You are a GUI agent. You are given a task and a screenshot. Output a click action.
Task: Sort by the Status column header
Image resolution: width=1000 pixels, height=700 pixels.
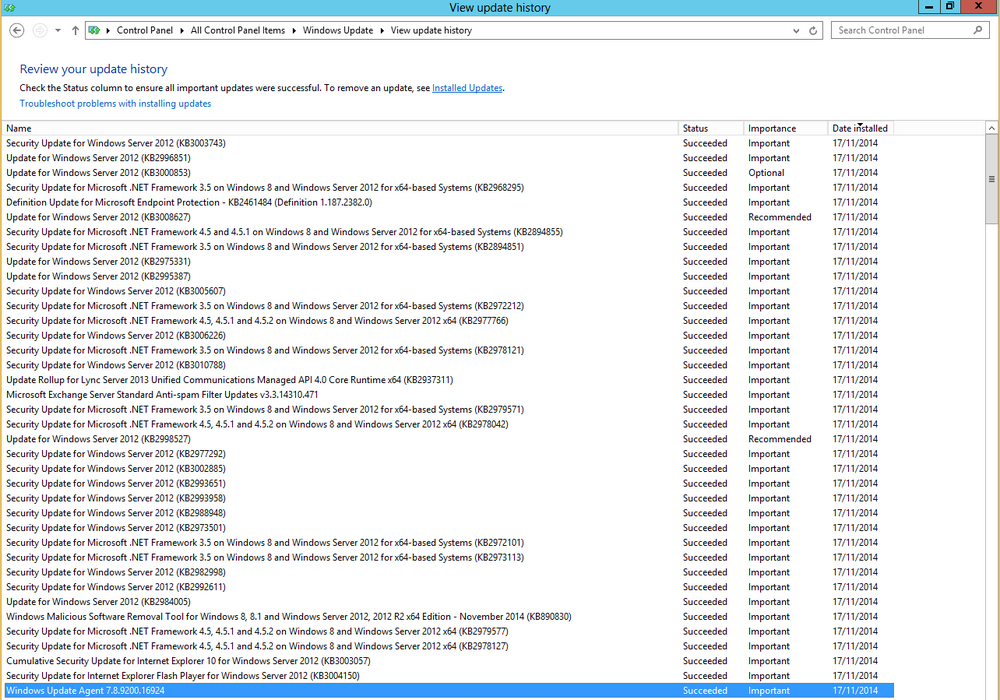coord(711,128)
